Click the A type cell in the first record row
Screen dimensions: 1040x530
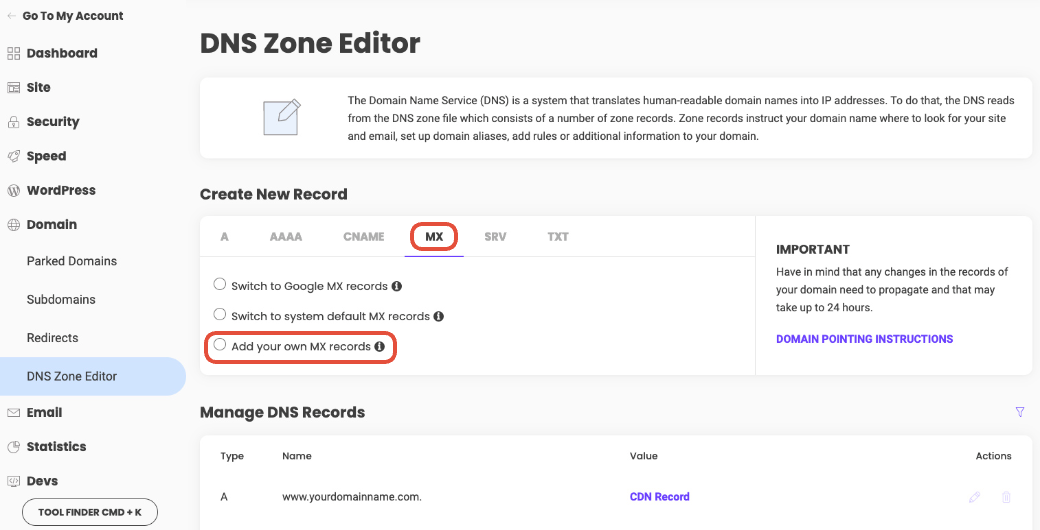[x=224, y=497]
